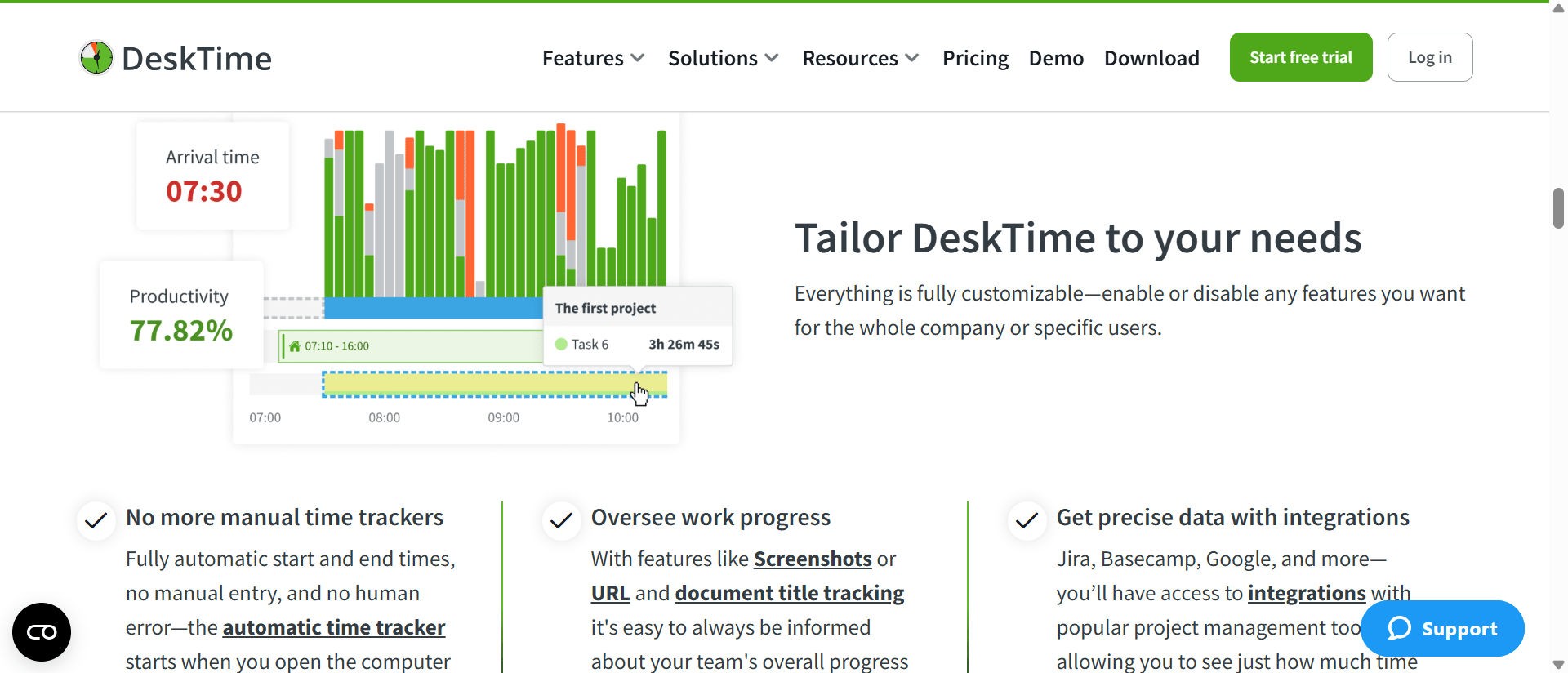The width and height of the screenshot is (1568, 673).
Task: Click the page vertical scrollbar thumb
Action: (1558, 208)
